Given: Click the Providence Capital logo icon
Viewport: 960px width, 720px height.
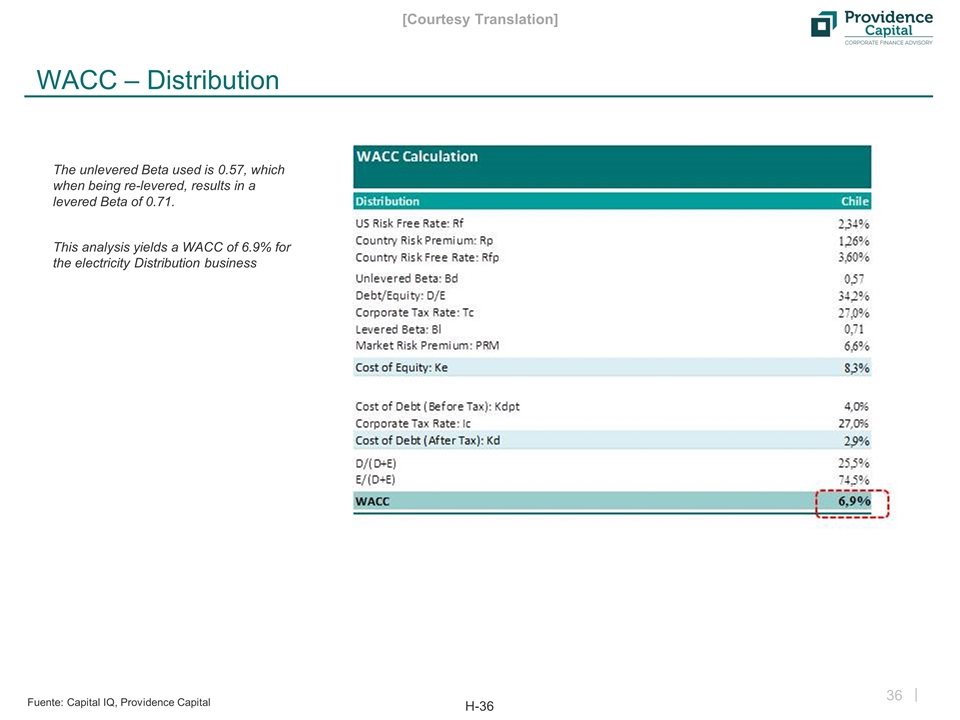Looking at the screenshot, I should (824, 25).
